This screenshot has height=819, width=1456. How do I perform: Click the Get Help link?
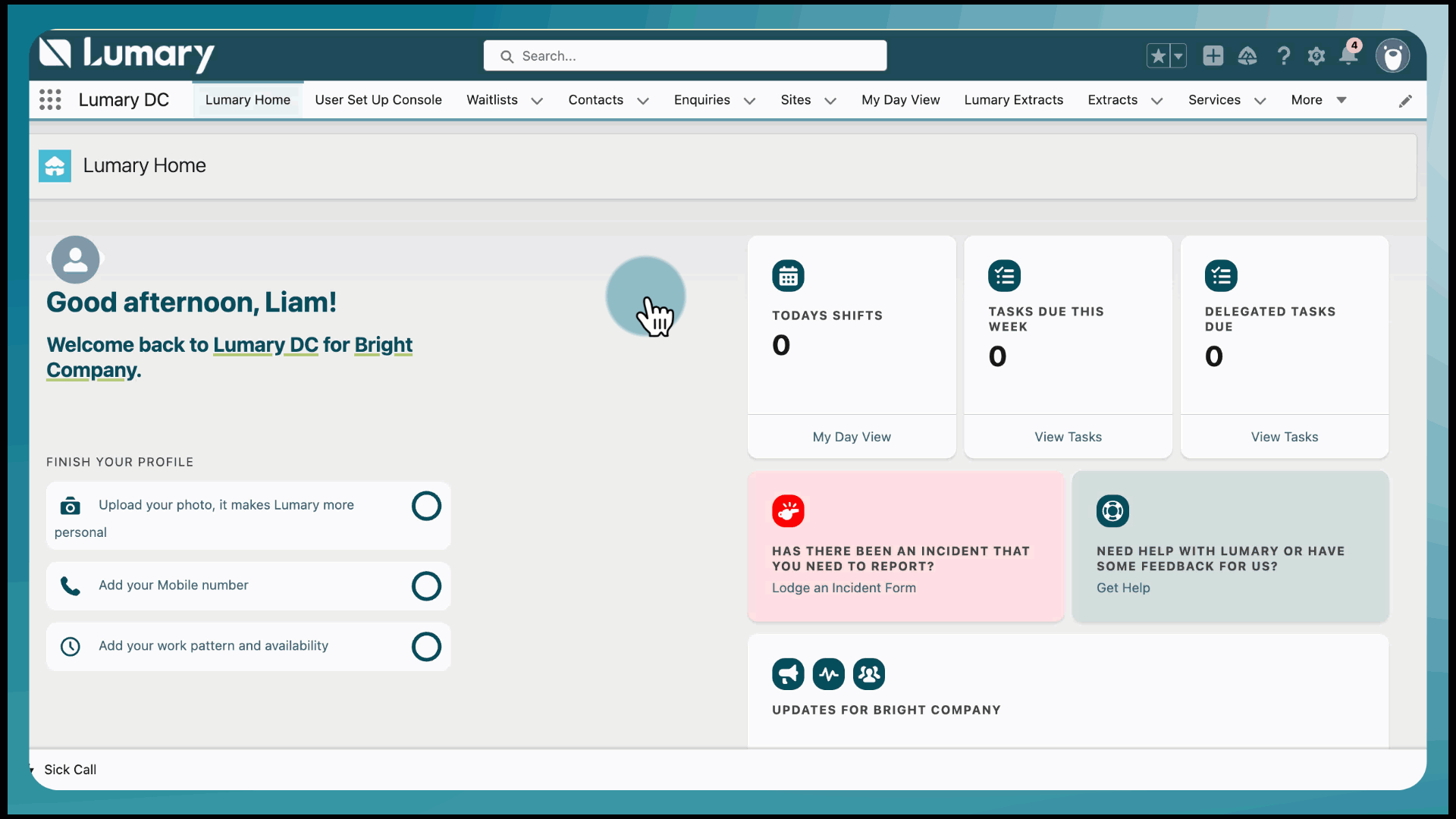1122,588
